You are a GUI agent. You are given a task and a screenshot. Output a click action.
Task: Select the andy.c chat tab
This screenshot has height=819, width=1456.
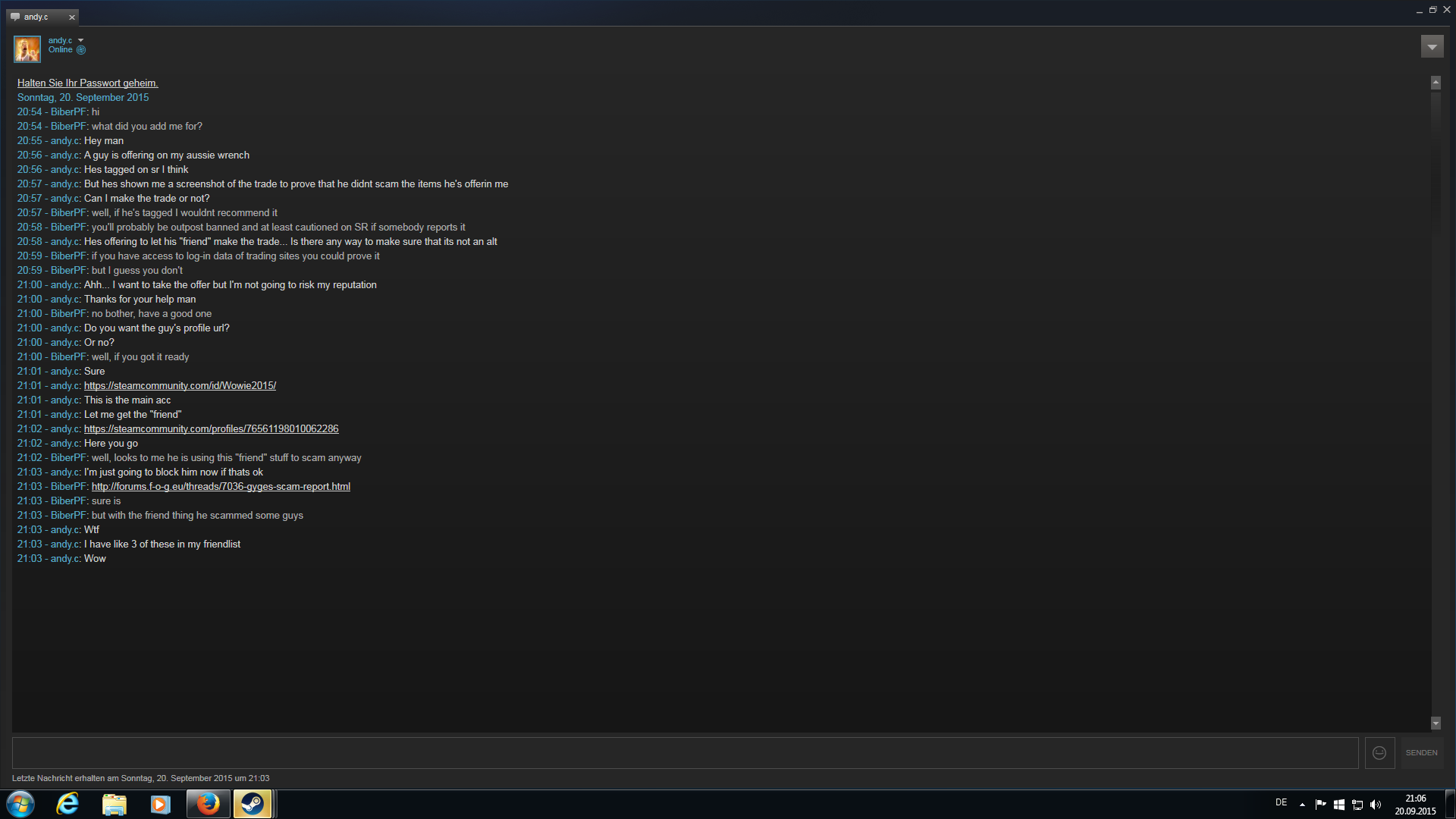(x=36, y=17)
